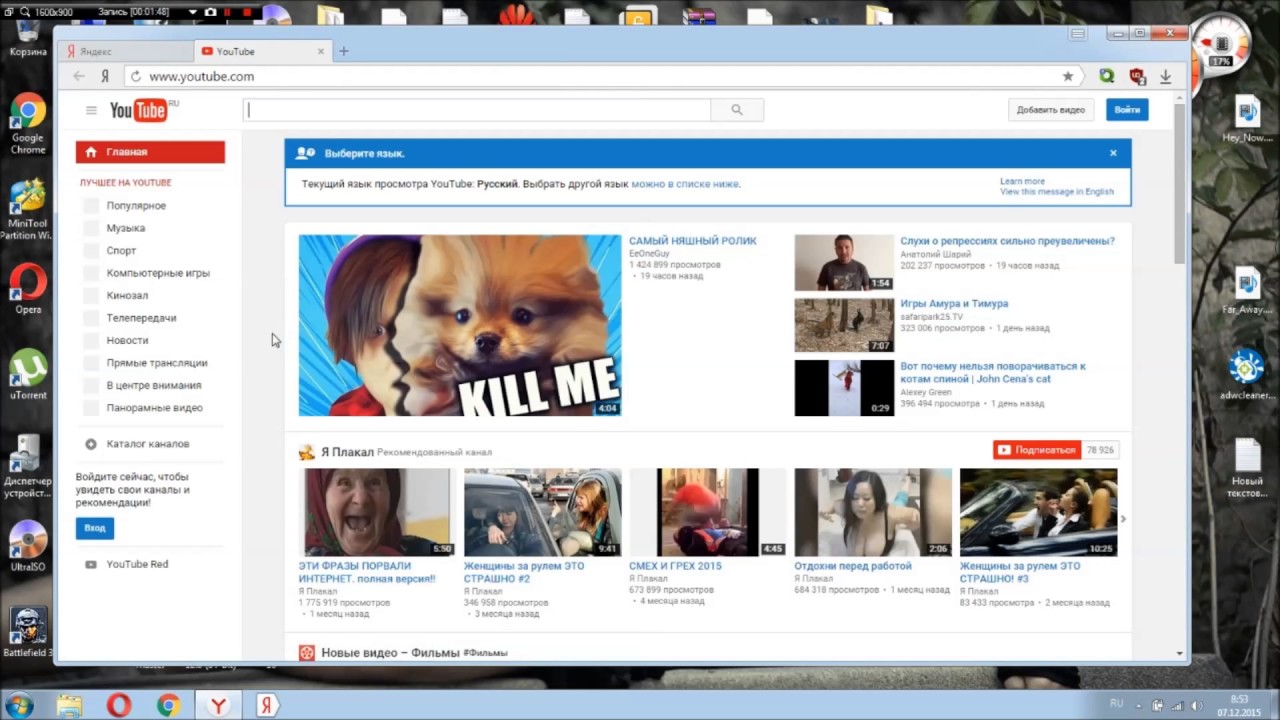Open the Прямые трансляции category
The height and width of the screenshot is (720, 1280).
click(157, 363)
